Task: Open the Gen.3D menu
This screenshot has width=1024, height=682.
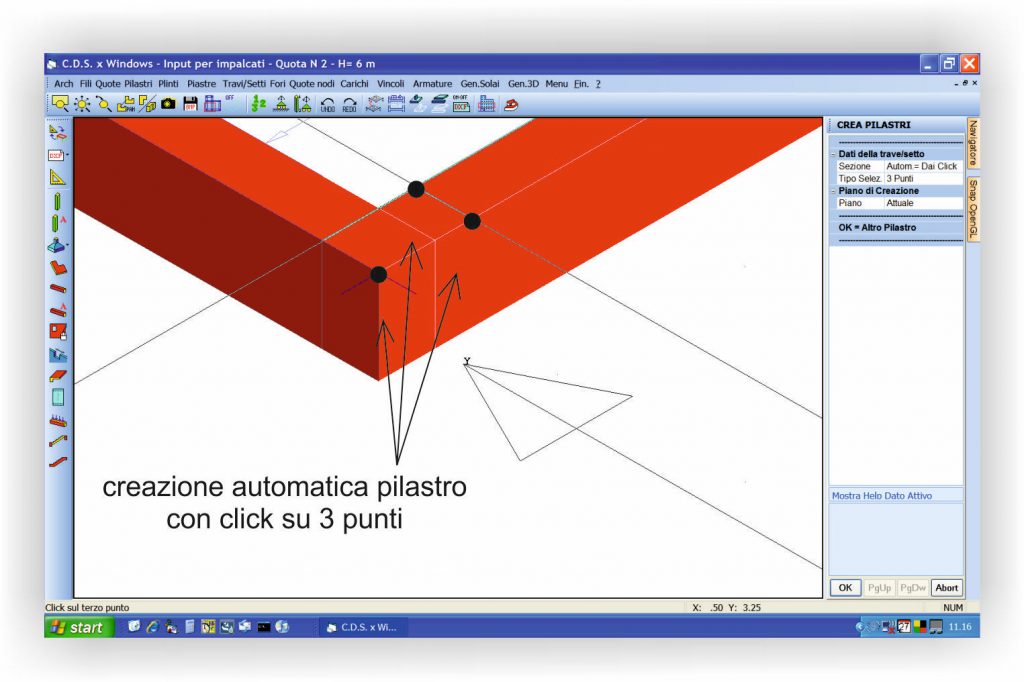Action: 524,84
